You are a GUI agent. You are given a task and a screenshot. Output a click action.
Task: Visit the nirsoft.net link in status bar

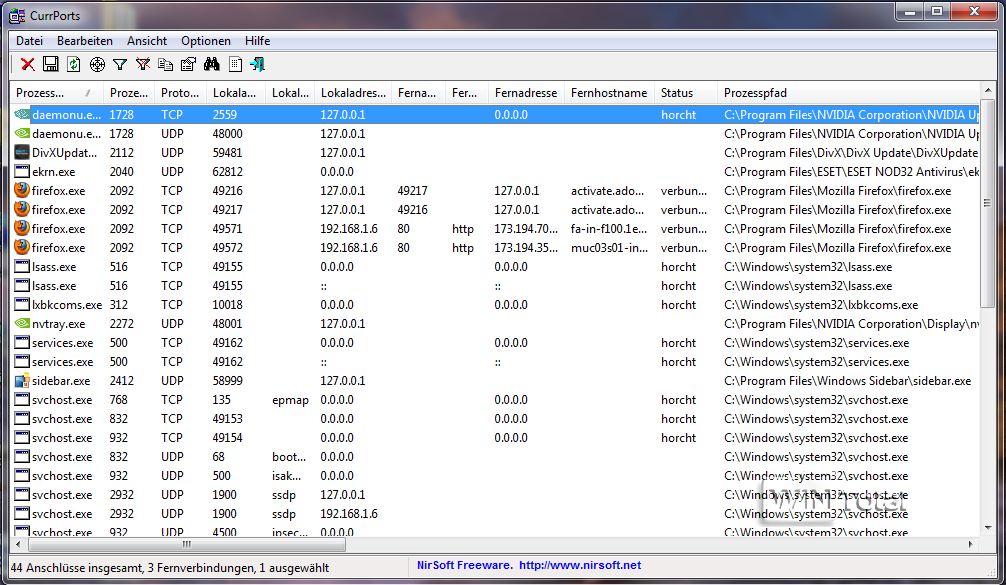pyautogui.click(x=580, y=566)
